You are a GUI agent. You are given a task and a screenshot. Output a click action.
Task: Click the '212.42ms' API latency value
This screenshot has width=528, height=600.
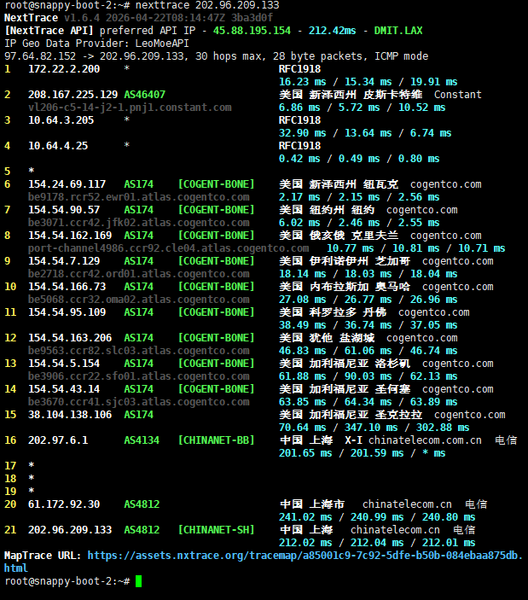point(332,31)
